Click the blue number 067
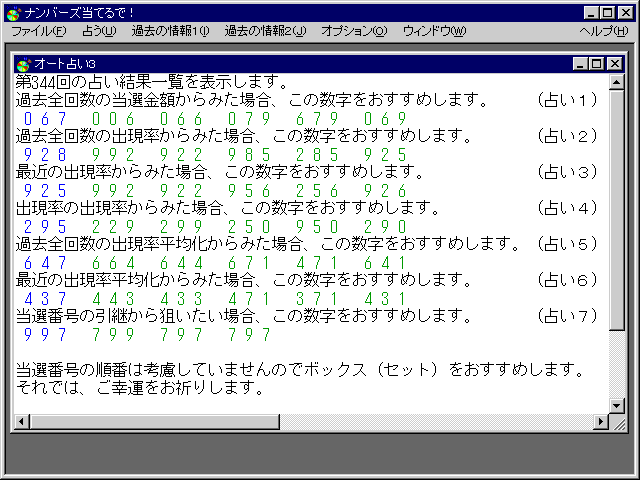 [x=45, y=119]
